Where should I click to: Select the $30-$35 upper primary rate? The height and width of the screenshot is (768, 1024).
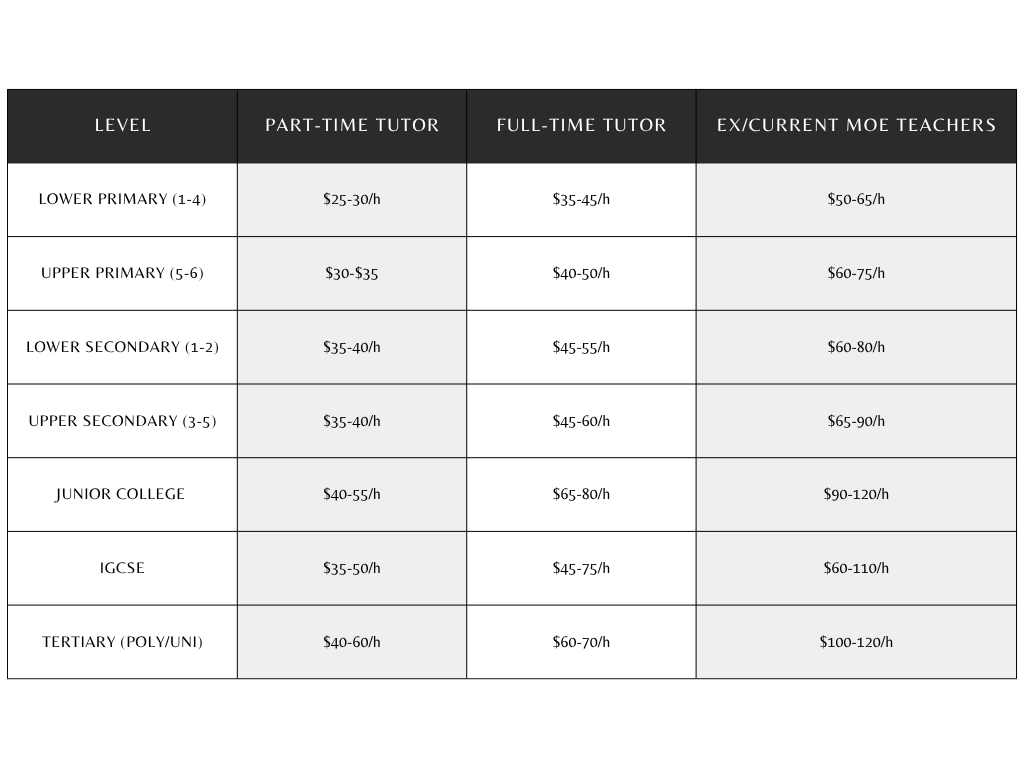352,273
